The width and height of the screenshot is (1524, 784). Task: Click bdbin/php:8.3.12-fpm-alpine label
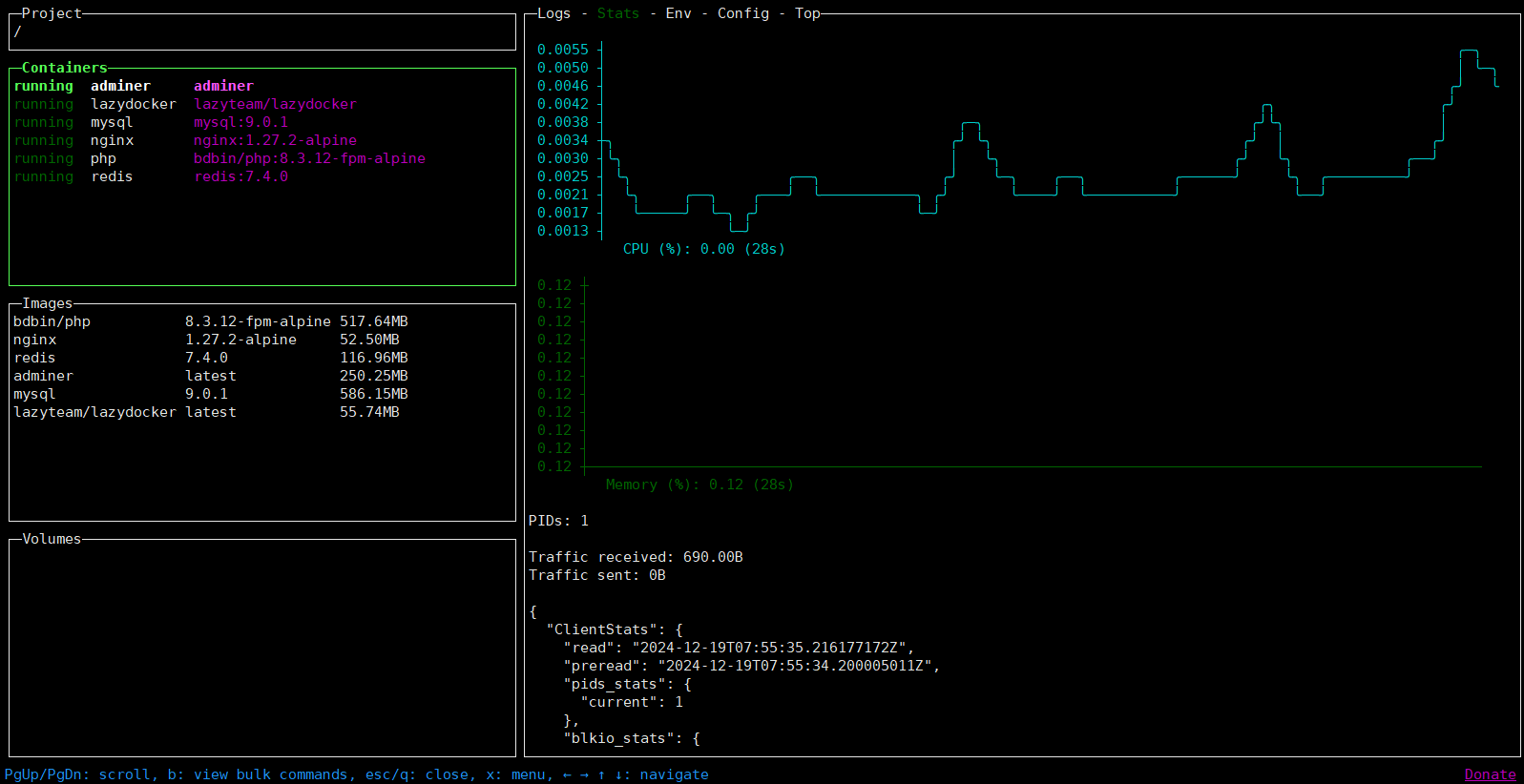309,158
